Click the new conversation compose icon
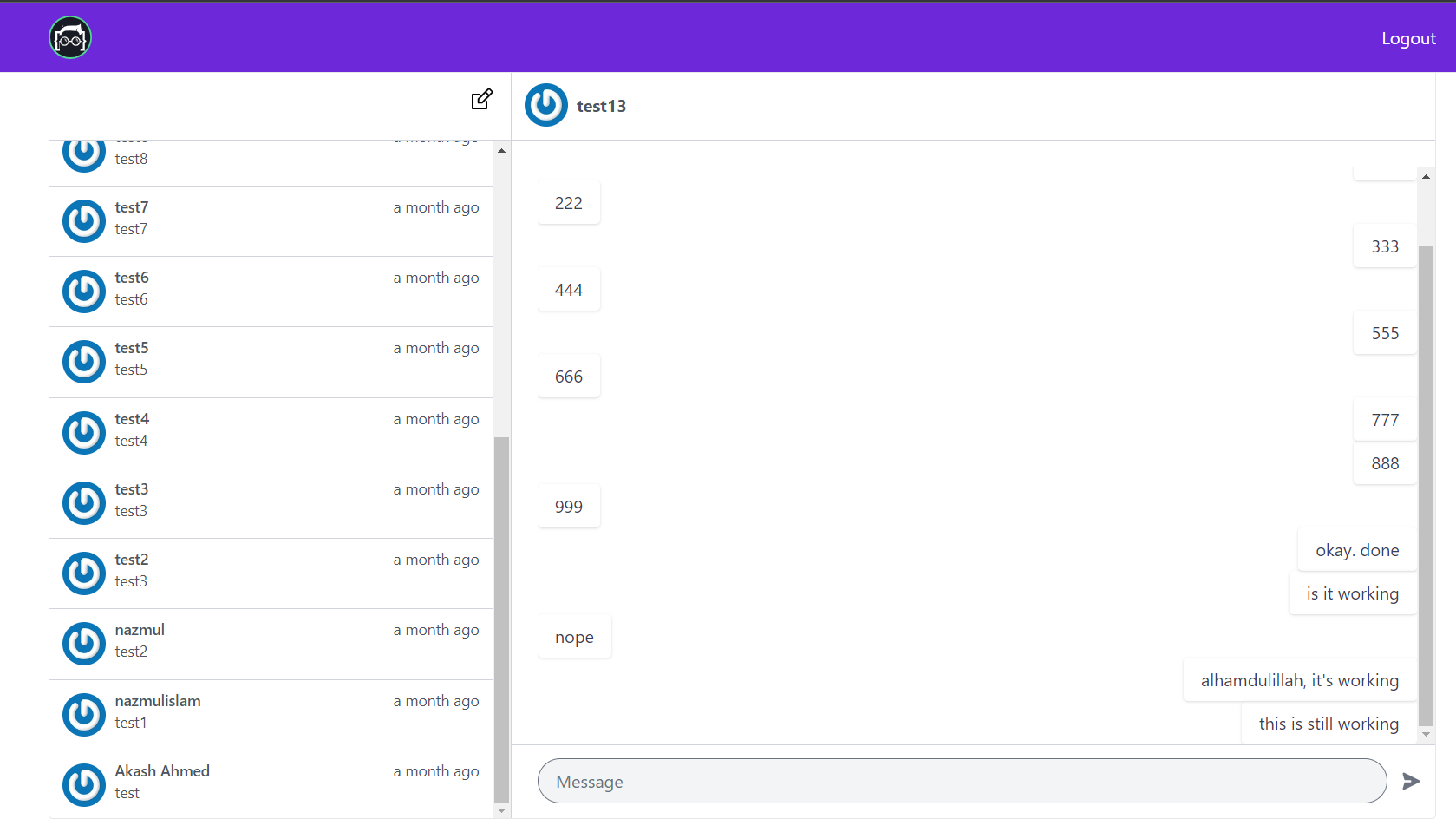 tap(482, 100)
